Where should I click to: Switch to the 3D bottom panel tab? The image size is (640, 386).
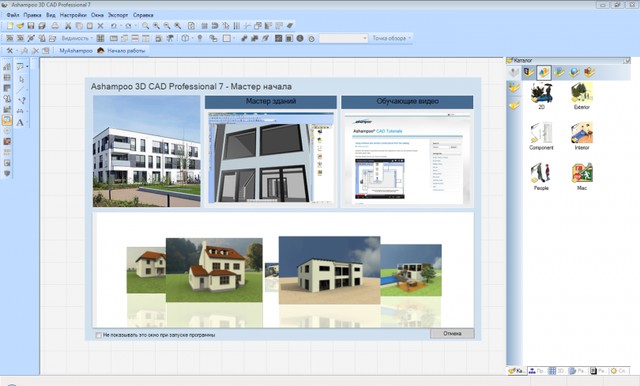tap(557, 371)
